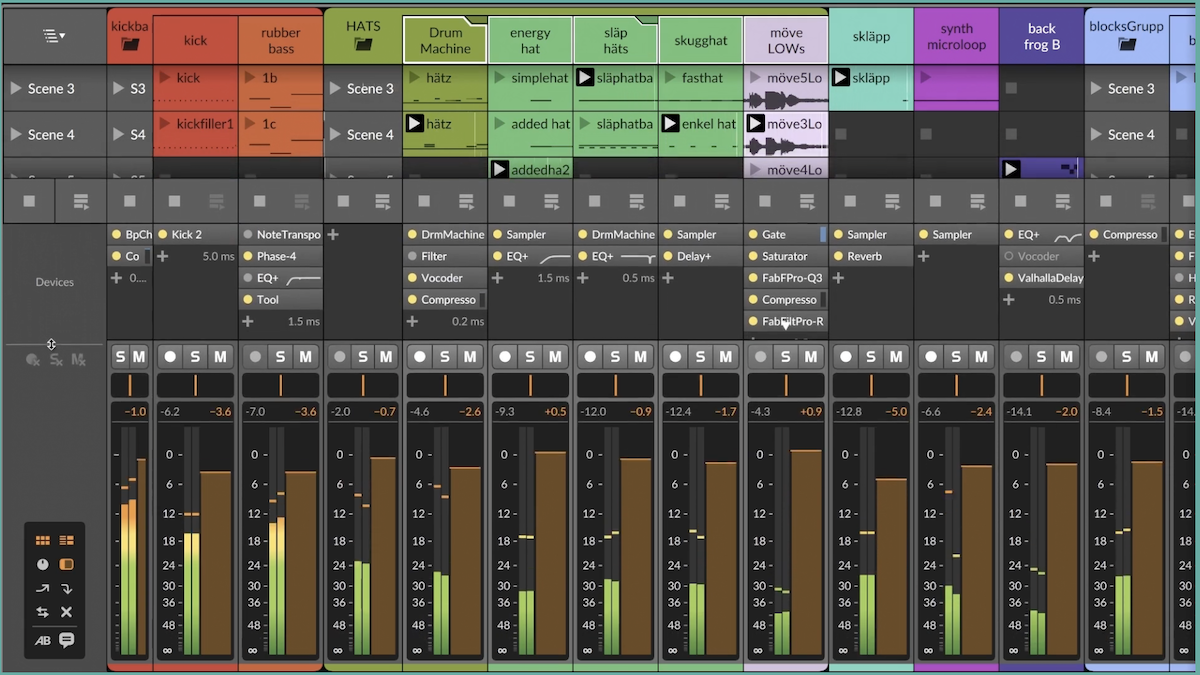
Task: Click the up-right arrow icon in view panel
Action: 42,588
